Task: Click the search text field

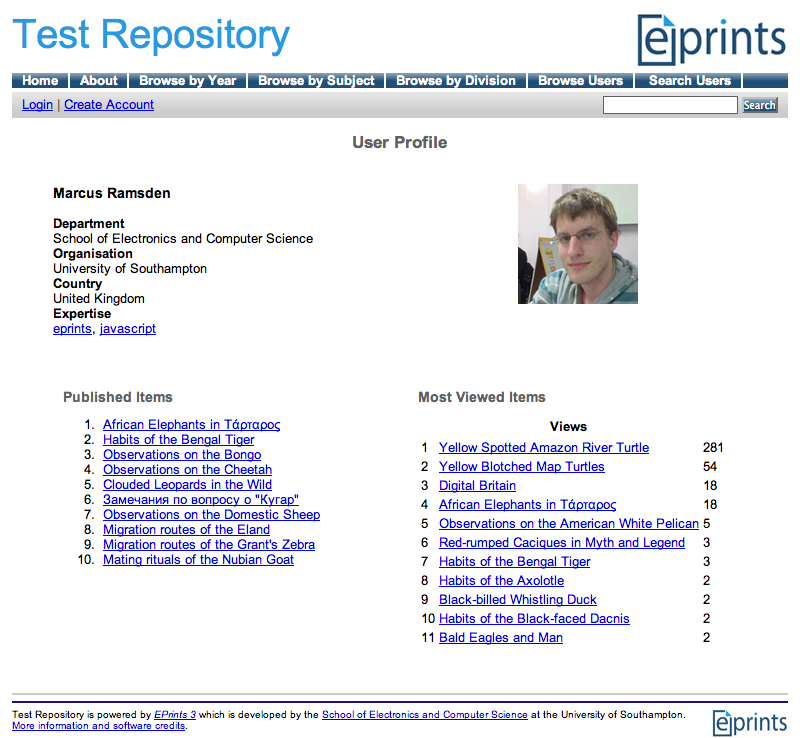Action: [x=670, y=104]
